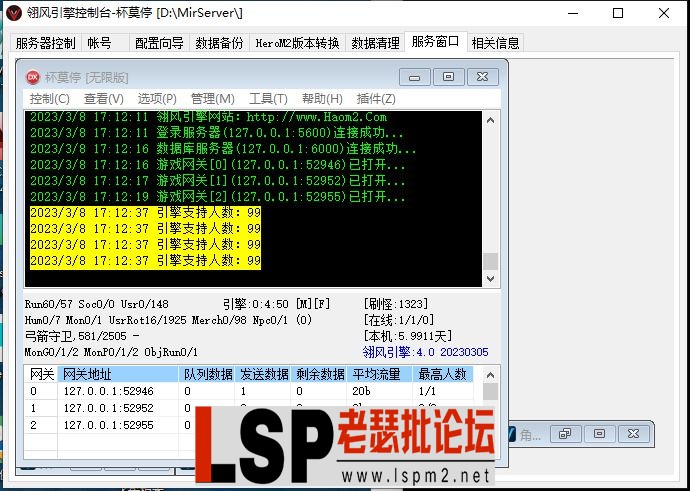
Task: Click the 游戏网关[0] 已打开 log line
Action: click(217, 165)
